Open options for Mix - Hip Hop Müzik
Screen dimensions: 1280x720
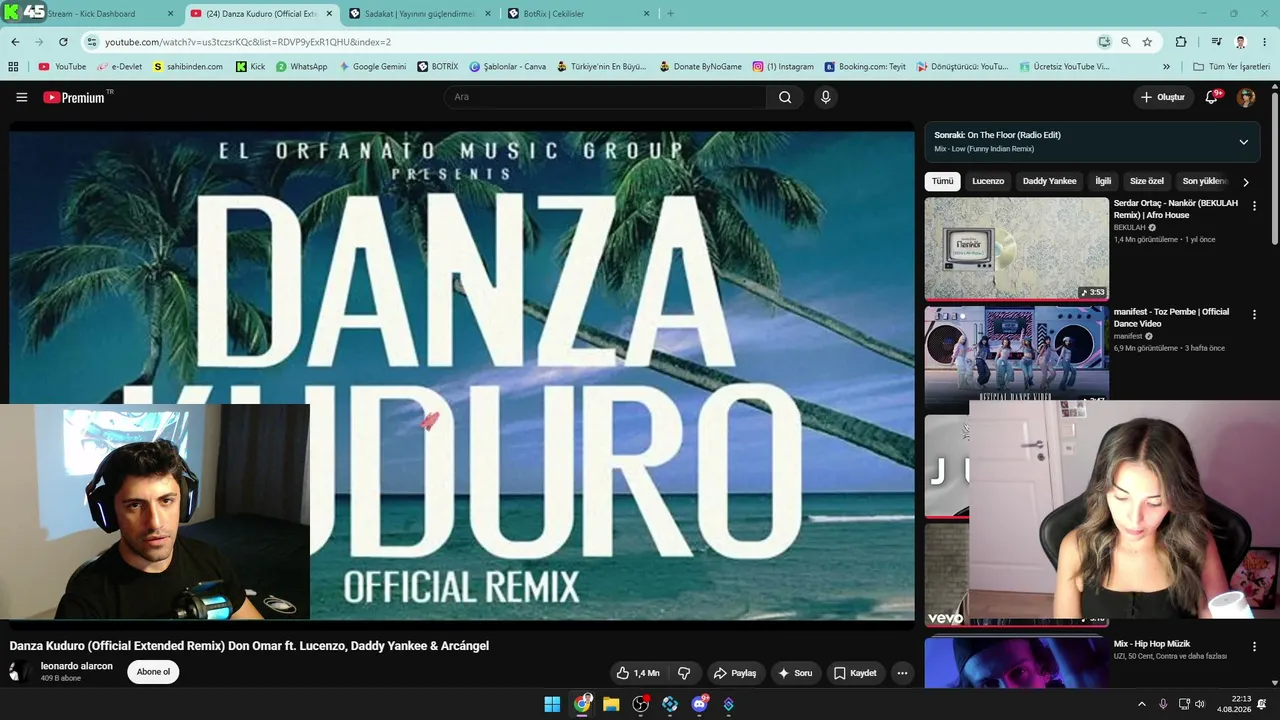click(1254, 647)
